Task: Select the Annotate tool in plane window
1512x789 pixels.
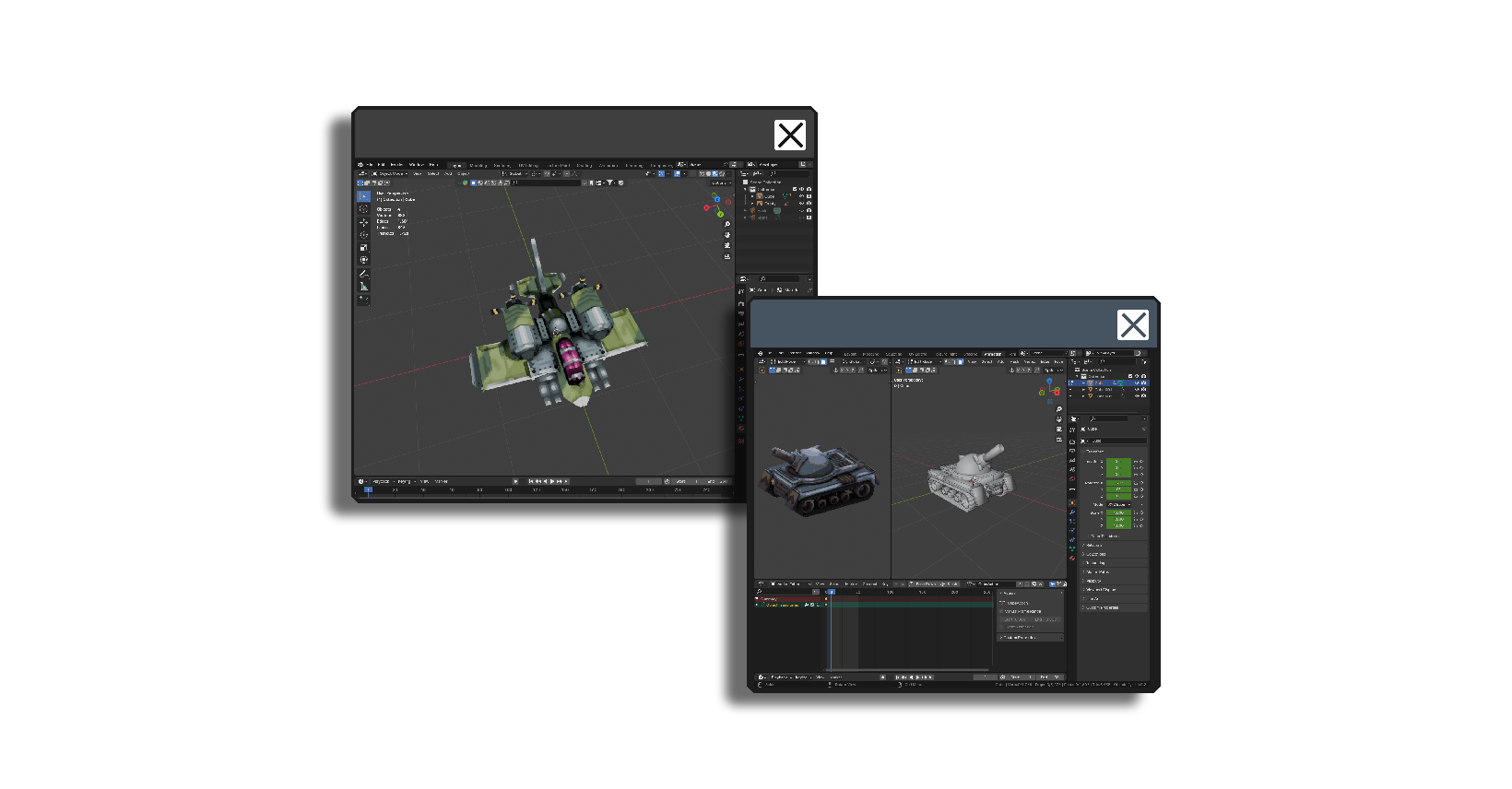Action: coord(363,274)
